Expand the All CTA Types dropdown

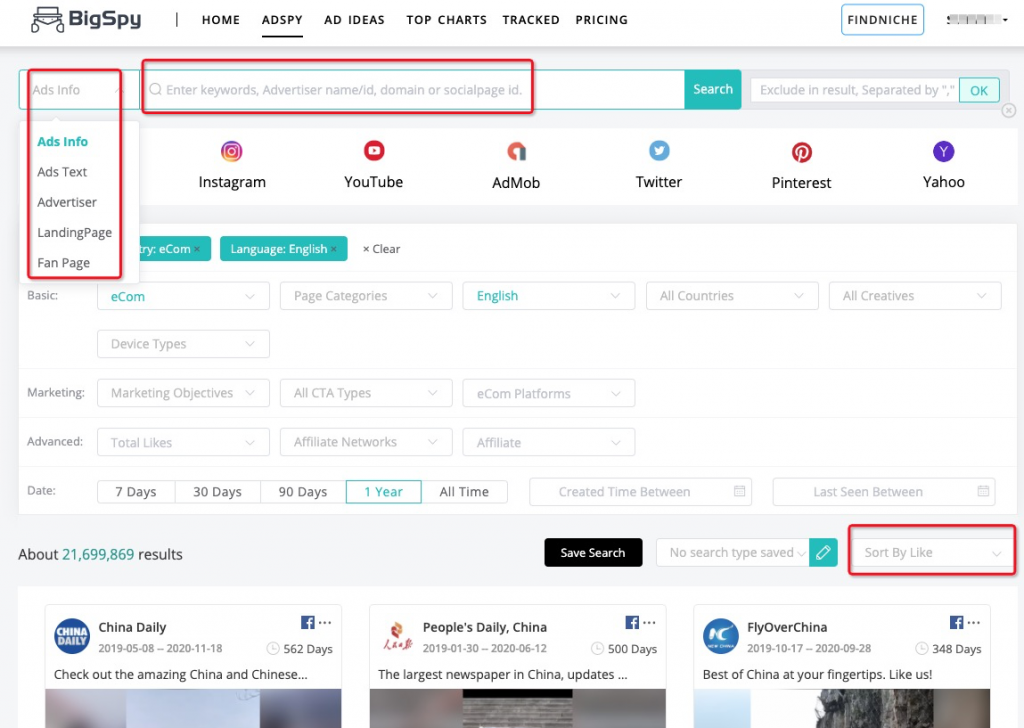click(x=366, y=393)
